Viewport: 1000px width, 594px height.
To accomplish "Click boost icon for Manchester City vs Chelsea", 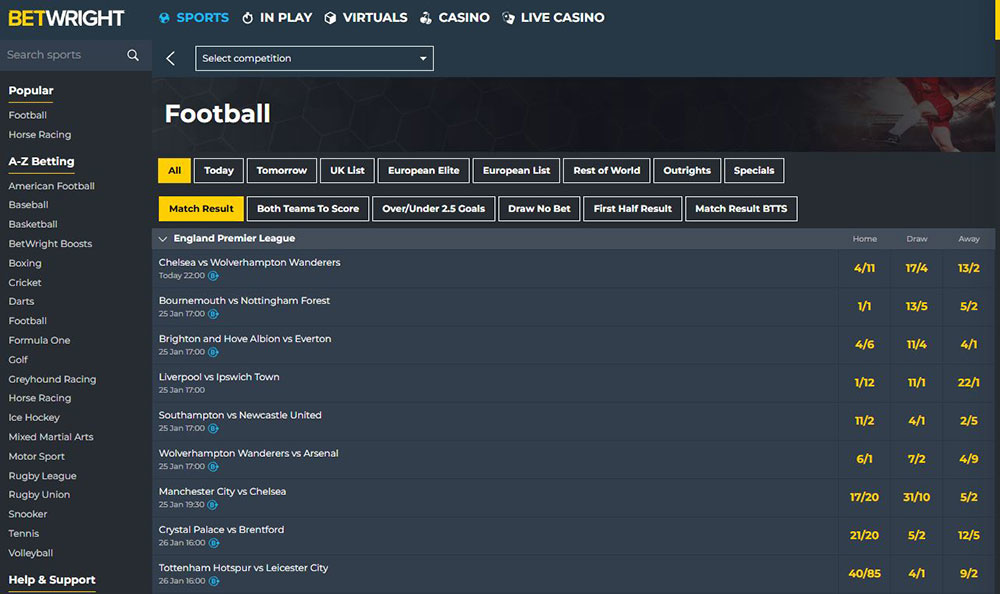I will click(212, 505).
